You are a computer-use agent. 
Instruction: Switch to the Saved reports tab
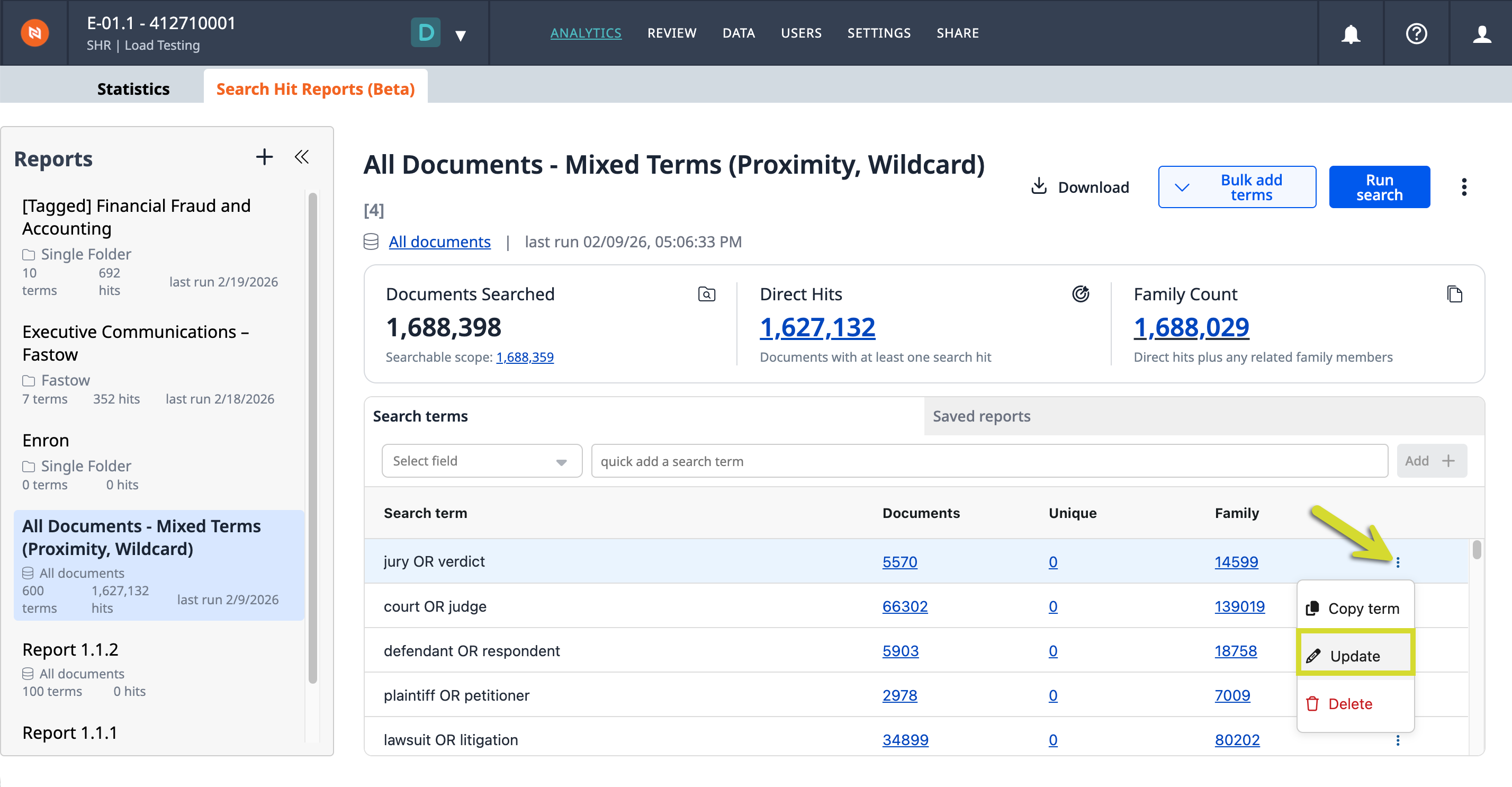(981, 416)
